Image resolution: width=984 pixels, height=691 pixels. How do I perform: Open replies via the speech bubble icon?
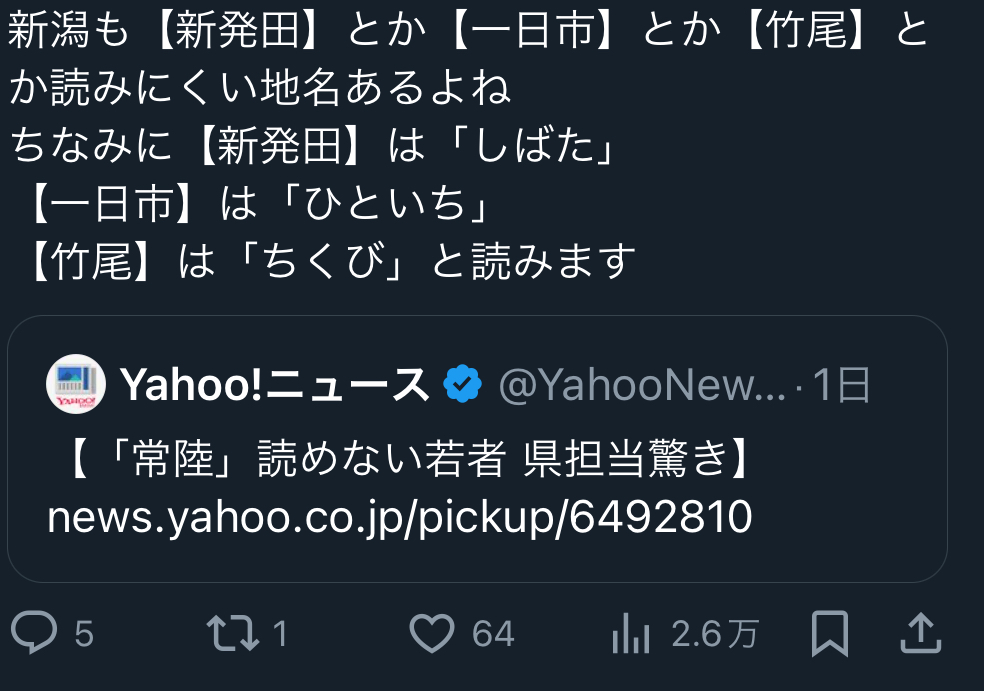coord(34,632)
